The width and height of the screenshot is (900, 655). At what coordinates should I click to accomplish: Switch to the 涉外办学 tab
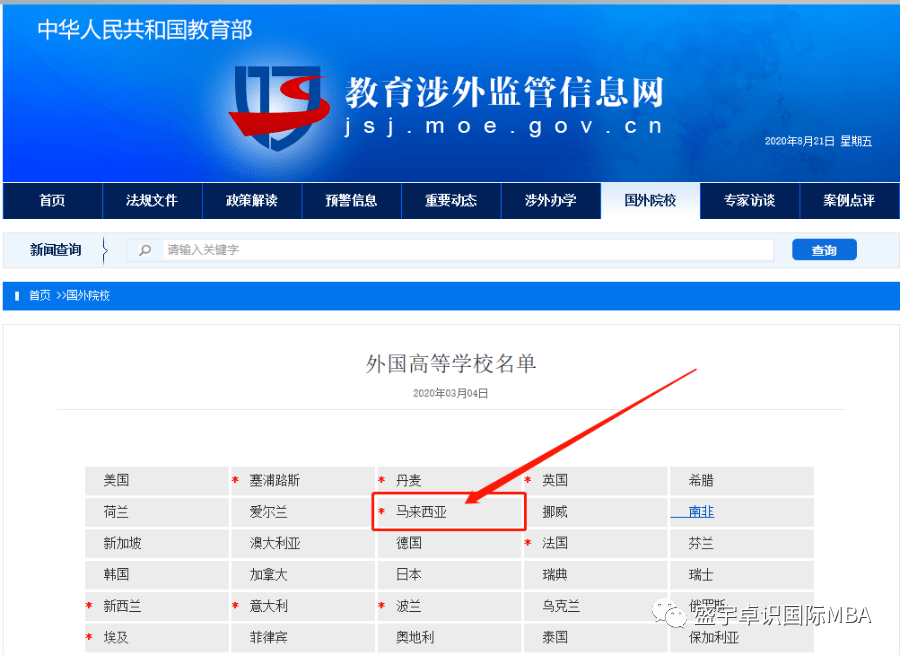[x=550, y=200]
